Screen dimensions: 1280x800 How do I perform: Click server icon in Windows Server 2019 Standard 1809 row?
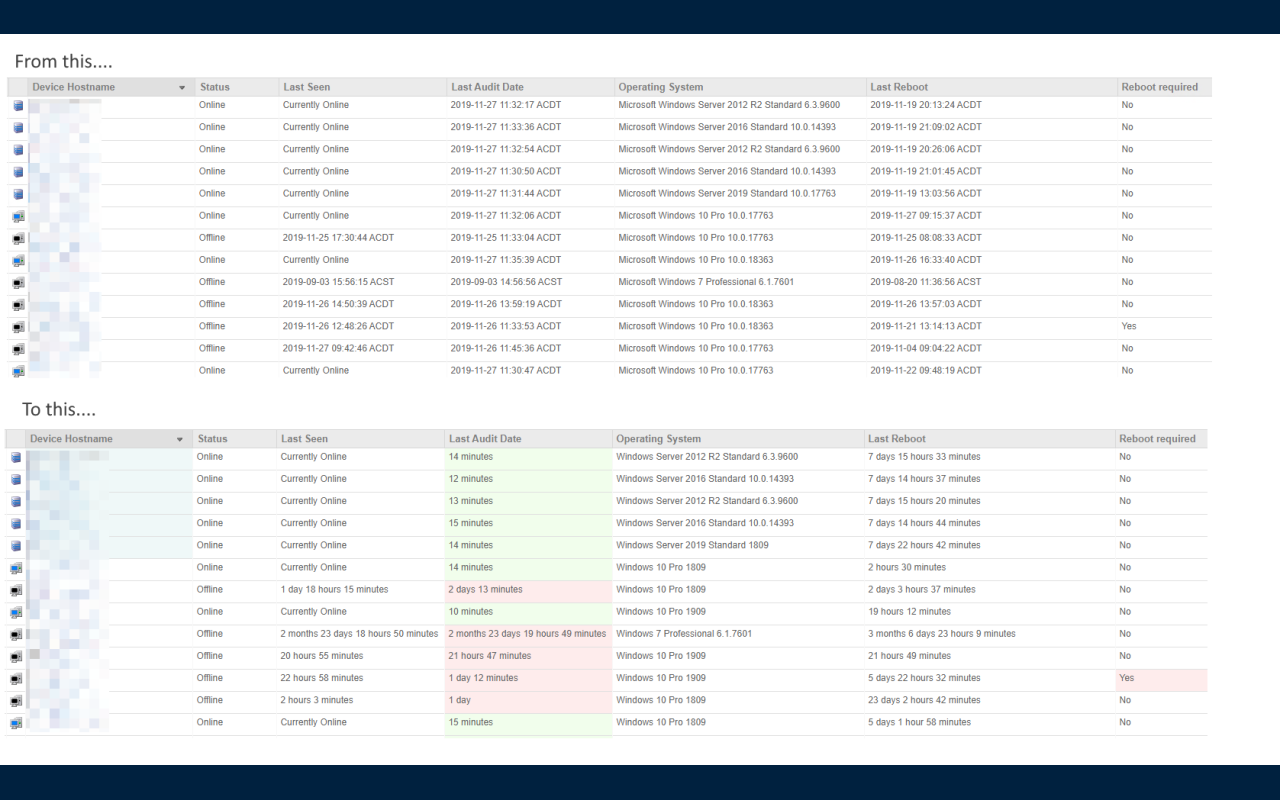pos(16,545)
